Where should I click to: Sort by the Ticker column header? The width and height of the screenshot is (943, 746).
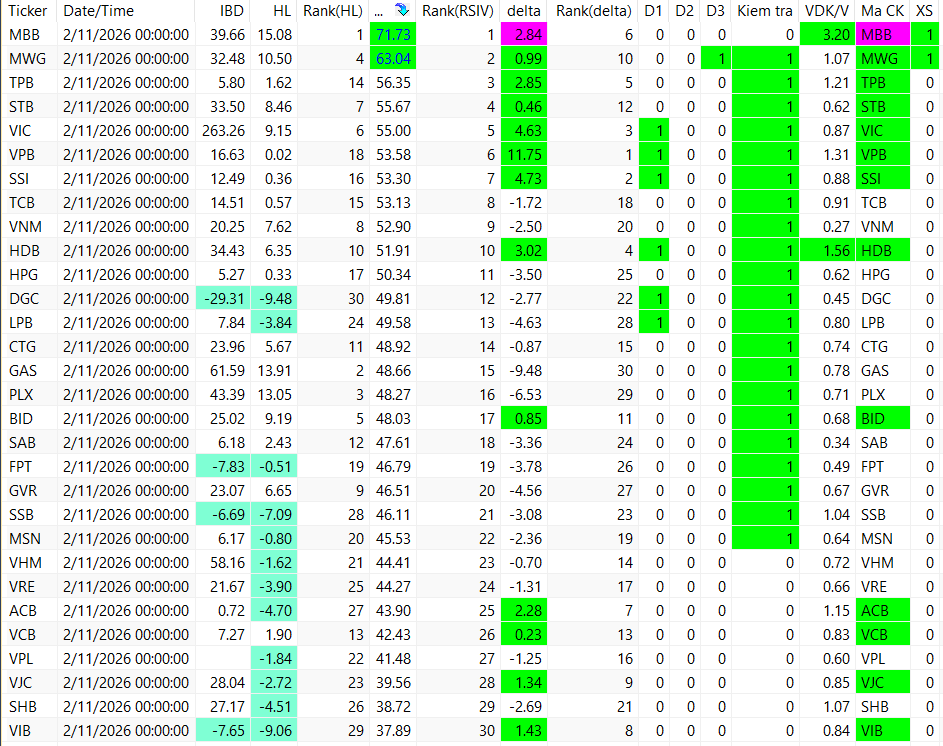point(28,11)
